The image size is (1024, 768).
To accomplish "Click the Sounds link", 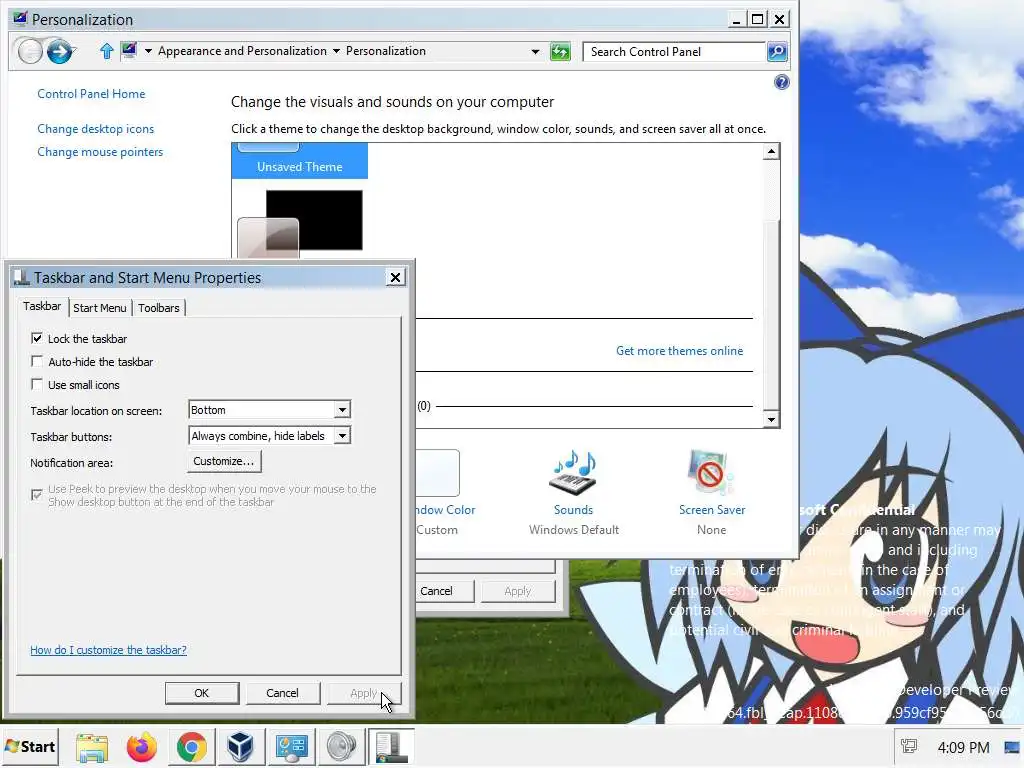I will tap(573, 510).
